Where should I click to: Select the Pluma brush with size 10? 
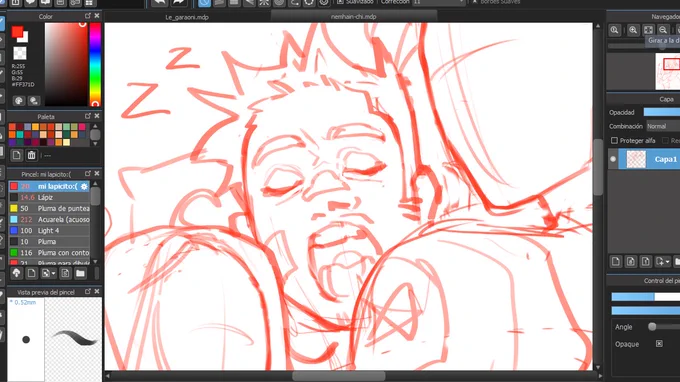click(x=49, y=242)
